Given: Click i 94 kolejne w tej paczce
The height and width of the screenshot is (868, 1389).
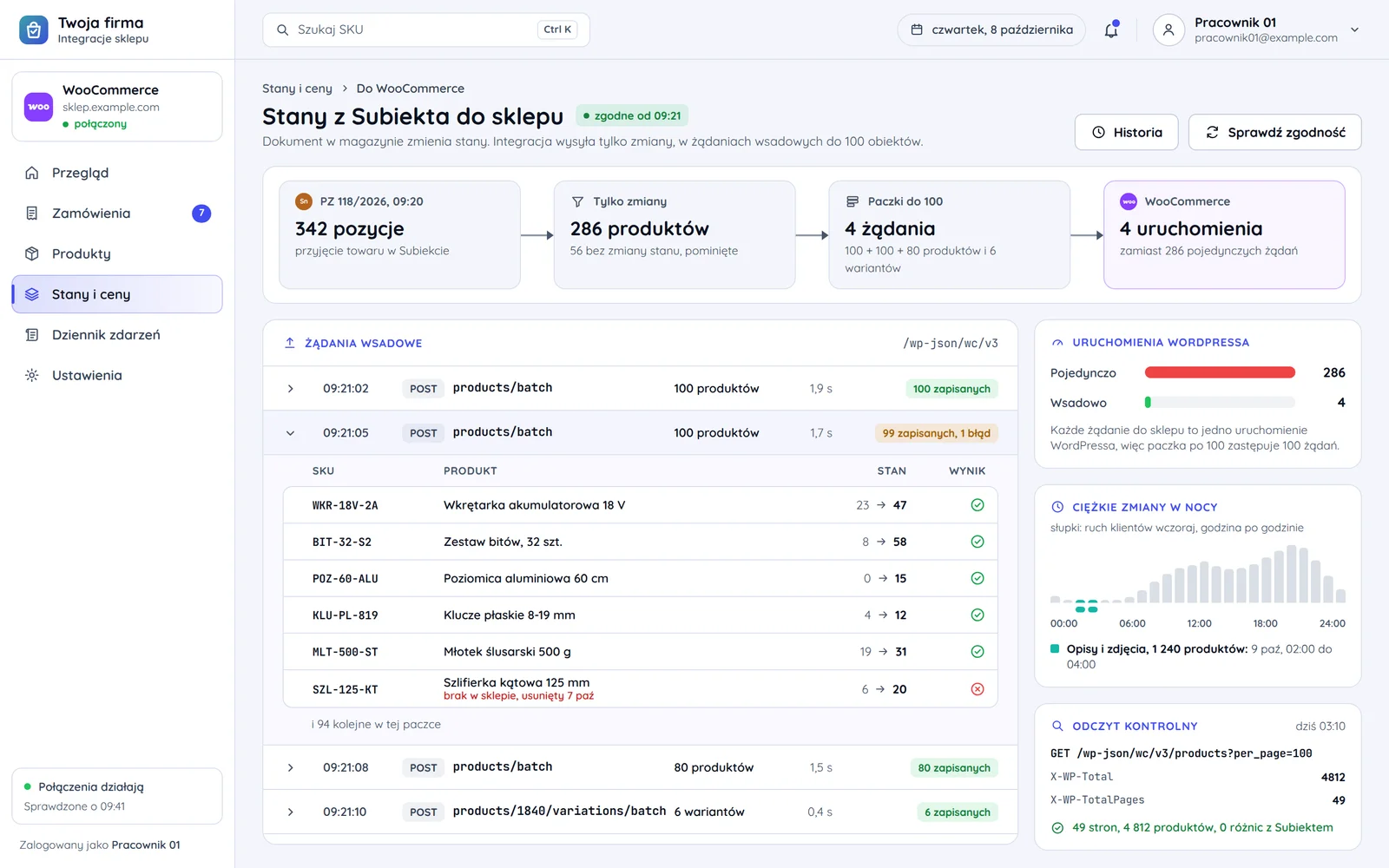Looking at the screenshot, I should (x=376, y=724).
